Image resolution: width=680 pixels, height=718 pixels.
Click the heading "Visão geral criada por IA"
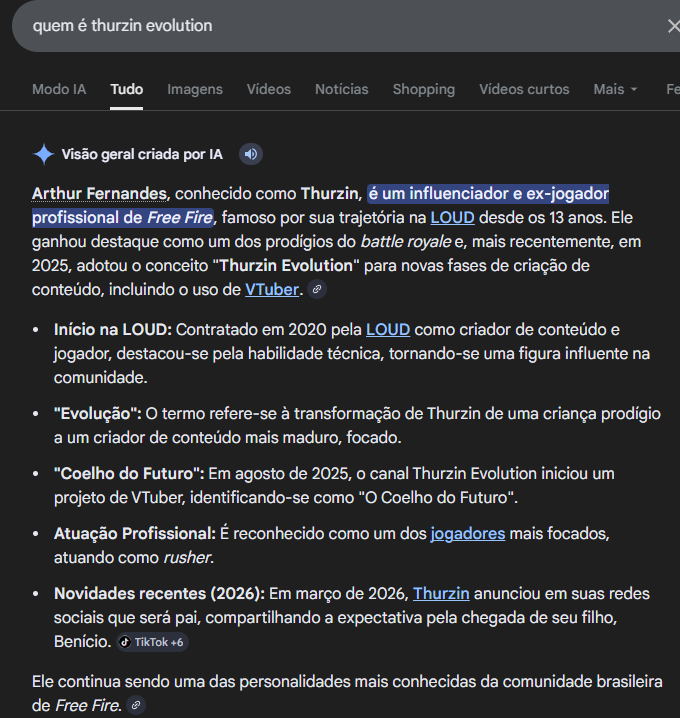click(x=142, y=154)
